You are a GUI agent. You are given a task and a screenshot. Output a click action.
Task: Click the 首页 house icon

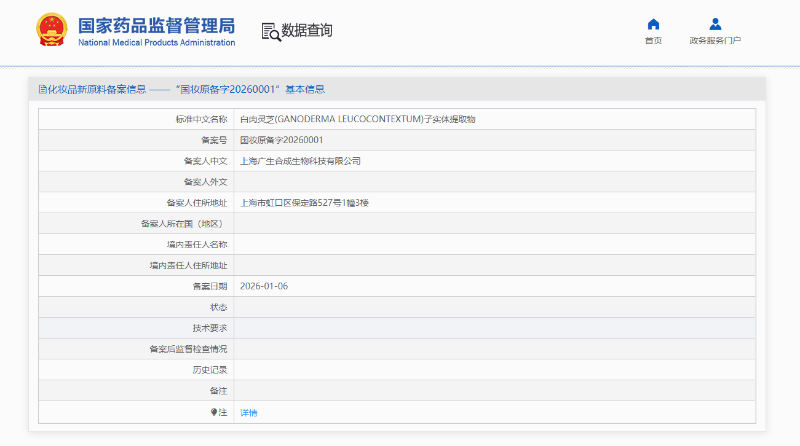point(653,24)
